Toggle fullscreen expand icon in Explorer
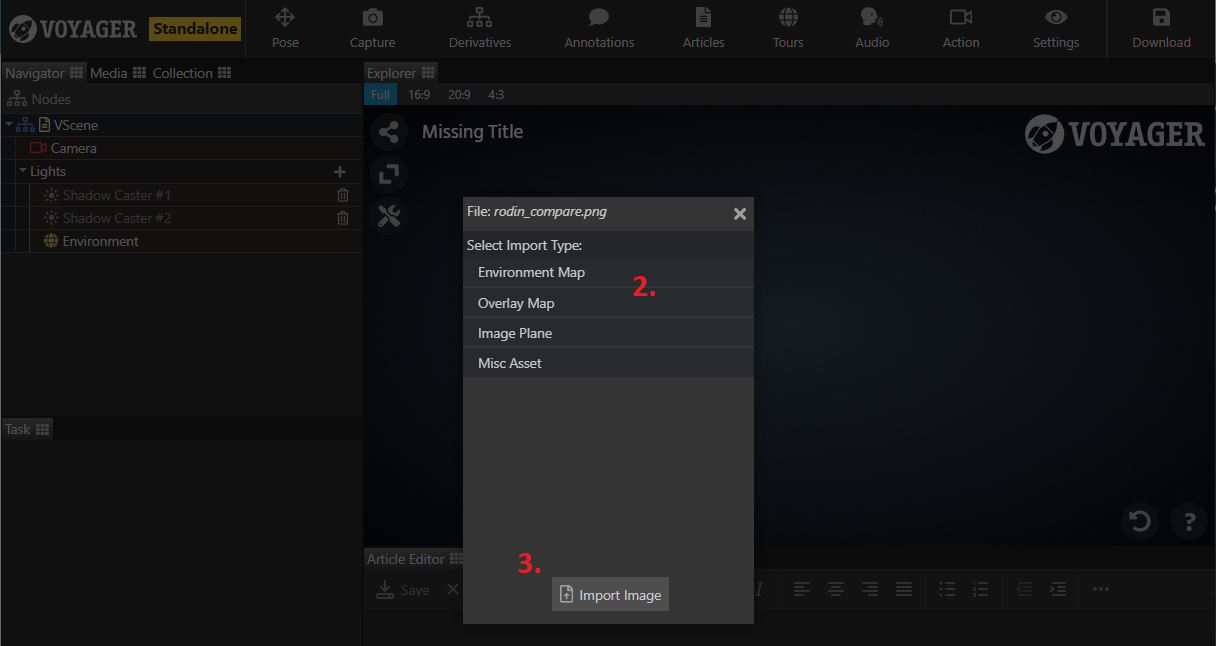This screenshot has height=646, width=1216. tap(389, 174)
